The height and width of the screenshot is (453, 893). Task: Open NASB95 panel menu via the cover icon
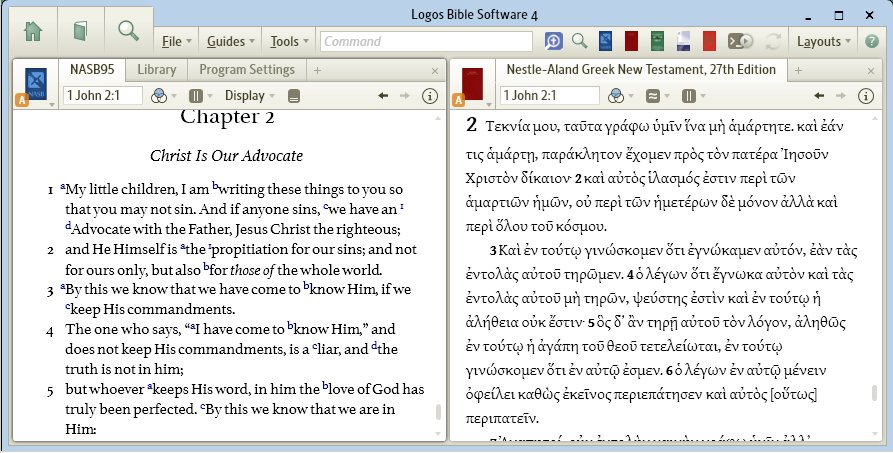(36, 84)
